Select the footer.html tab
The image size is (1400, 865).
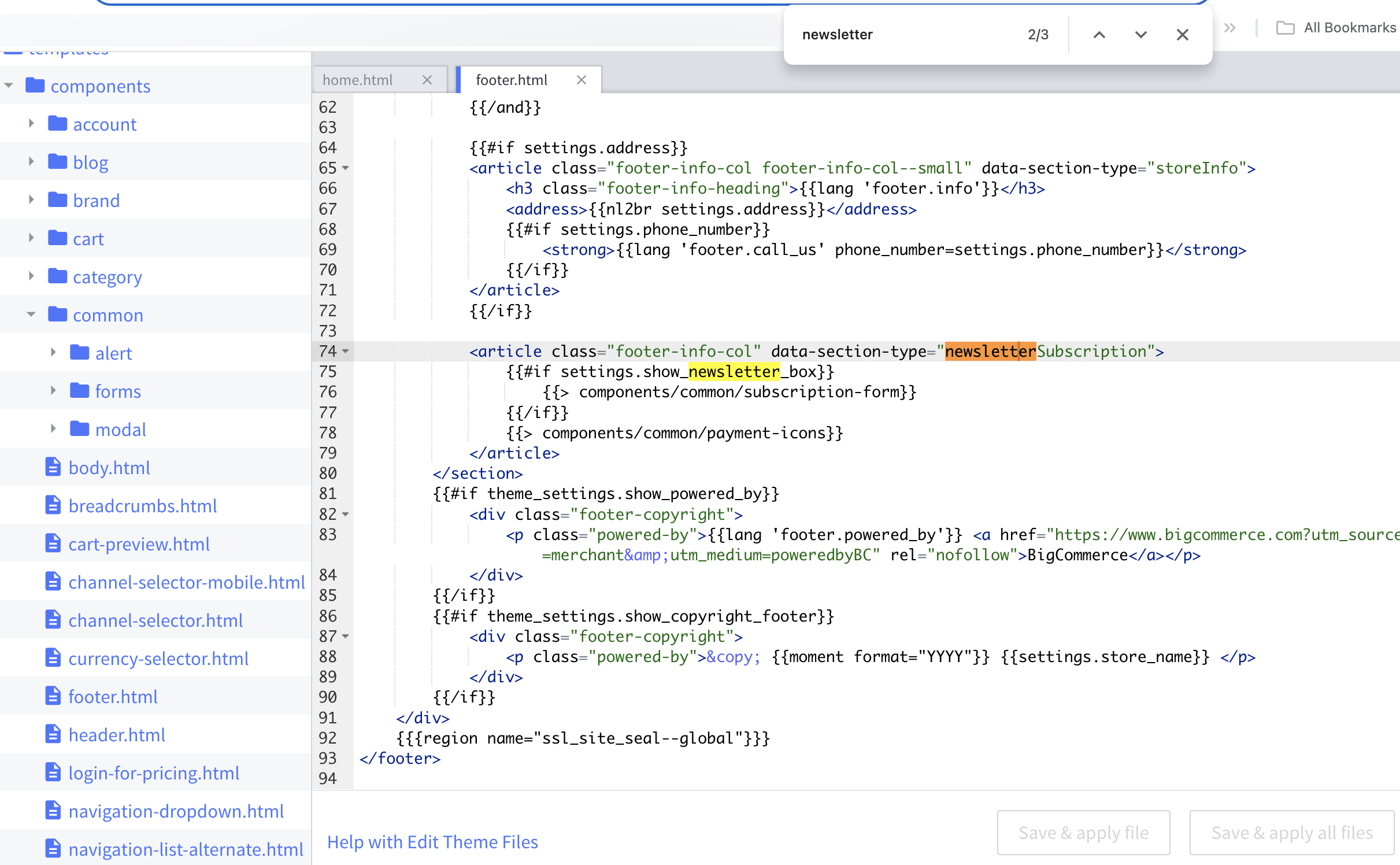click(512, 79)
